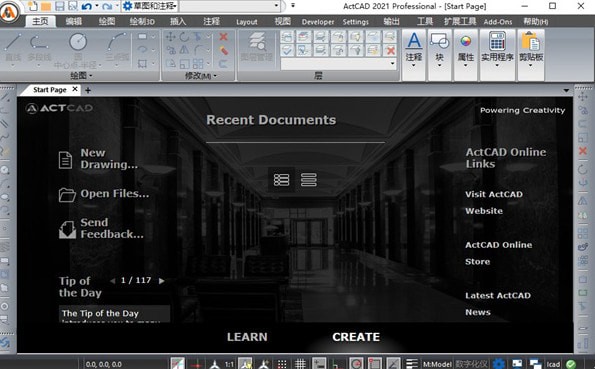
Task: Switch recent documents to simple list view
Action: 309,180
